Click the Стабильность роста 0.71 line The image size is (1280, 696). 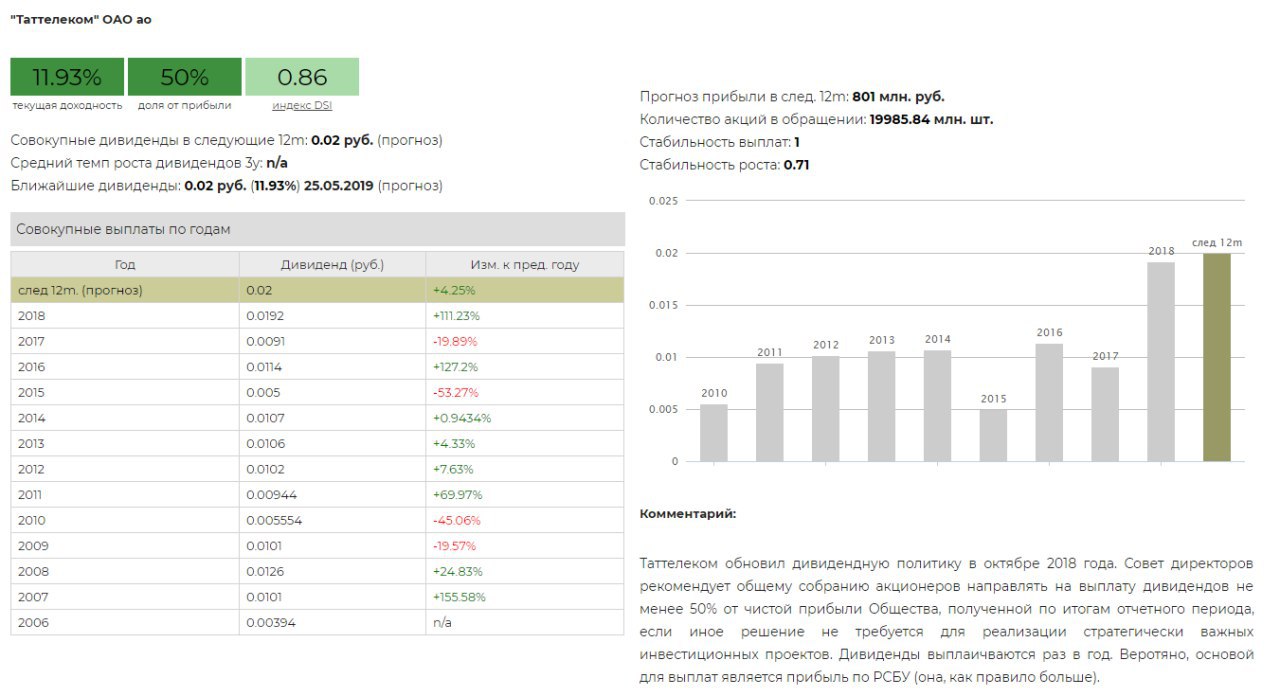pyautogui.click(x=725, y=165)
